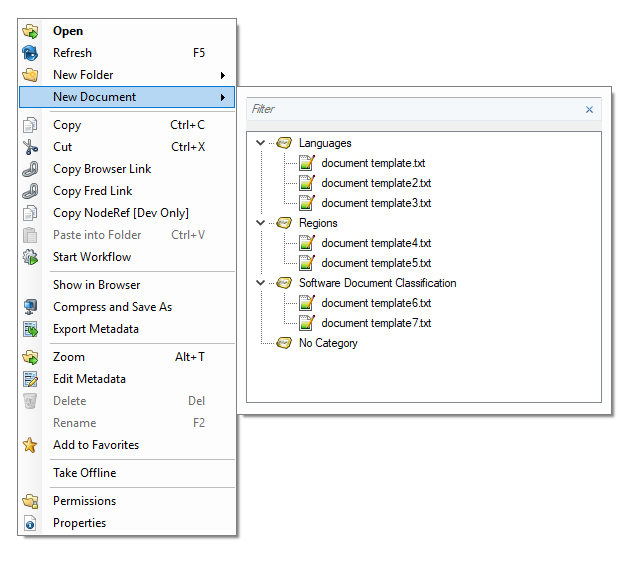Click the Permissions folder lock icon
This screenshot has height=567, width=639.
[30, 501]
